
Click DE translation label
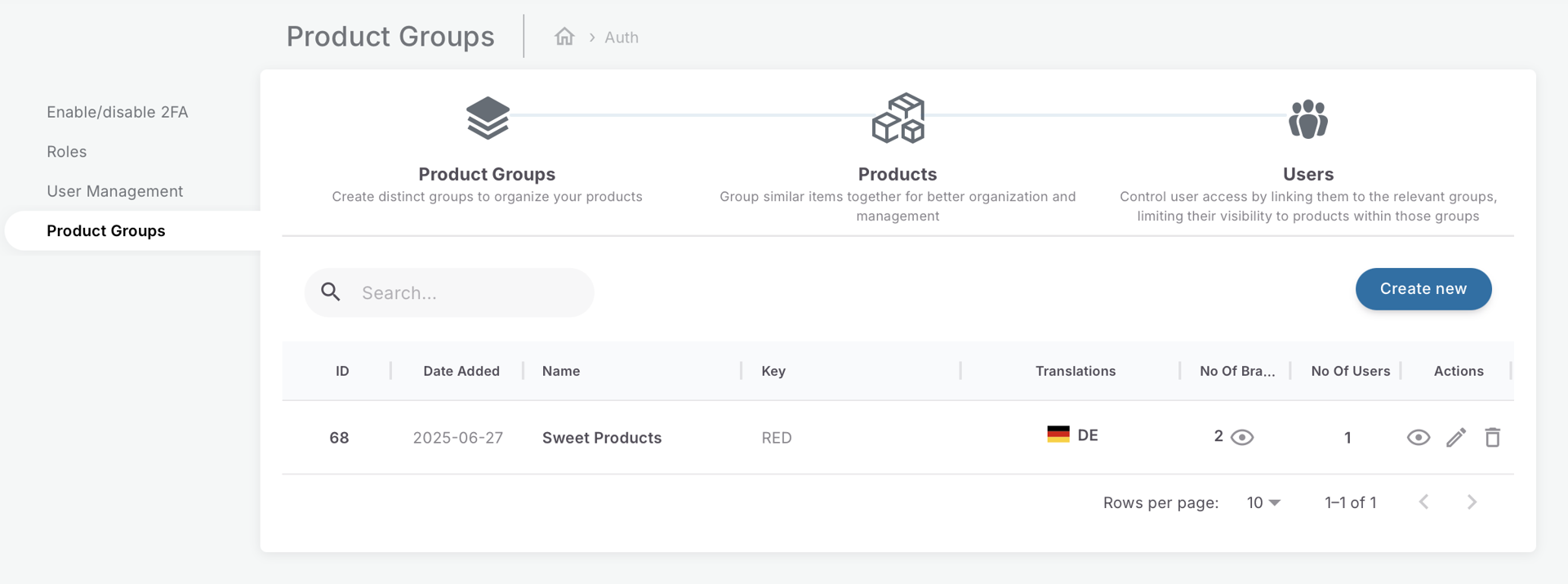(x=1088, y=435)
